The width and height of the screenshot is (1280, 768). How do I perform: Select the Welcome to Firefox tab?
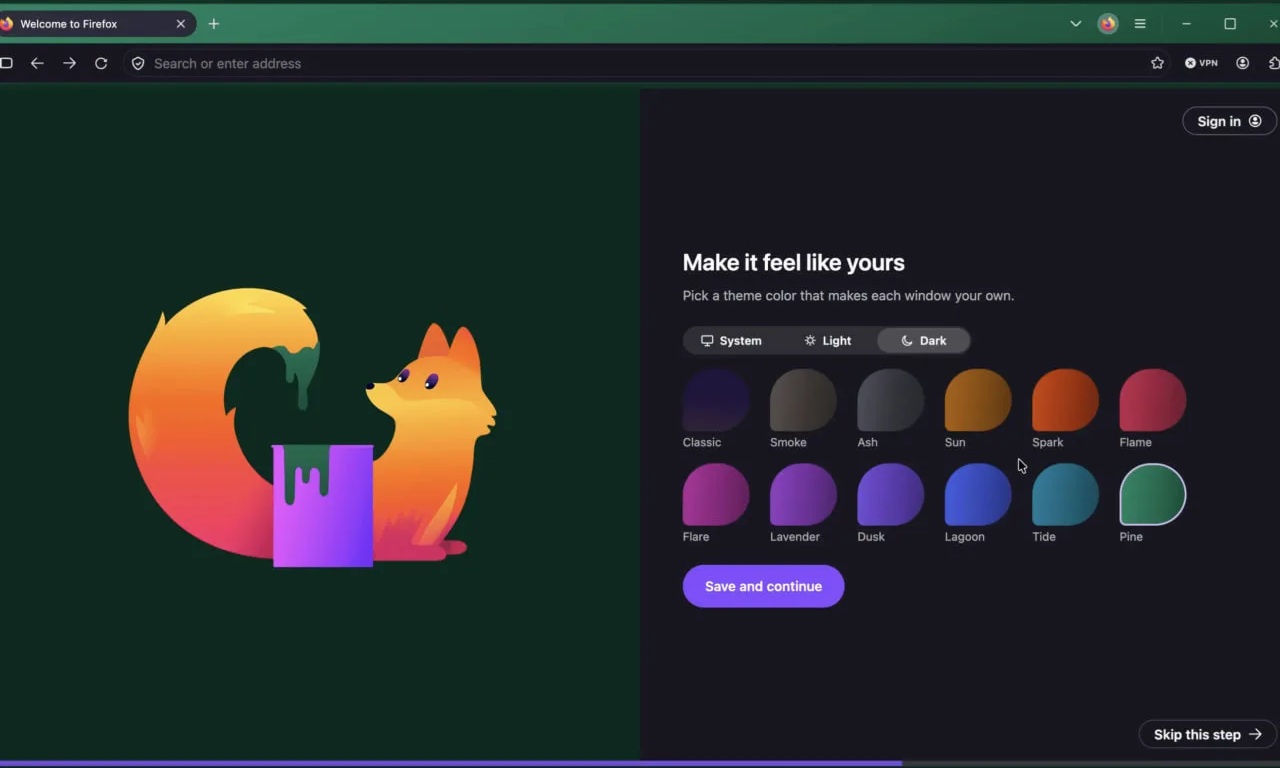95,24
